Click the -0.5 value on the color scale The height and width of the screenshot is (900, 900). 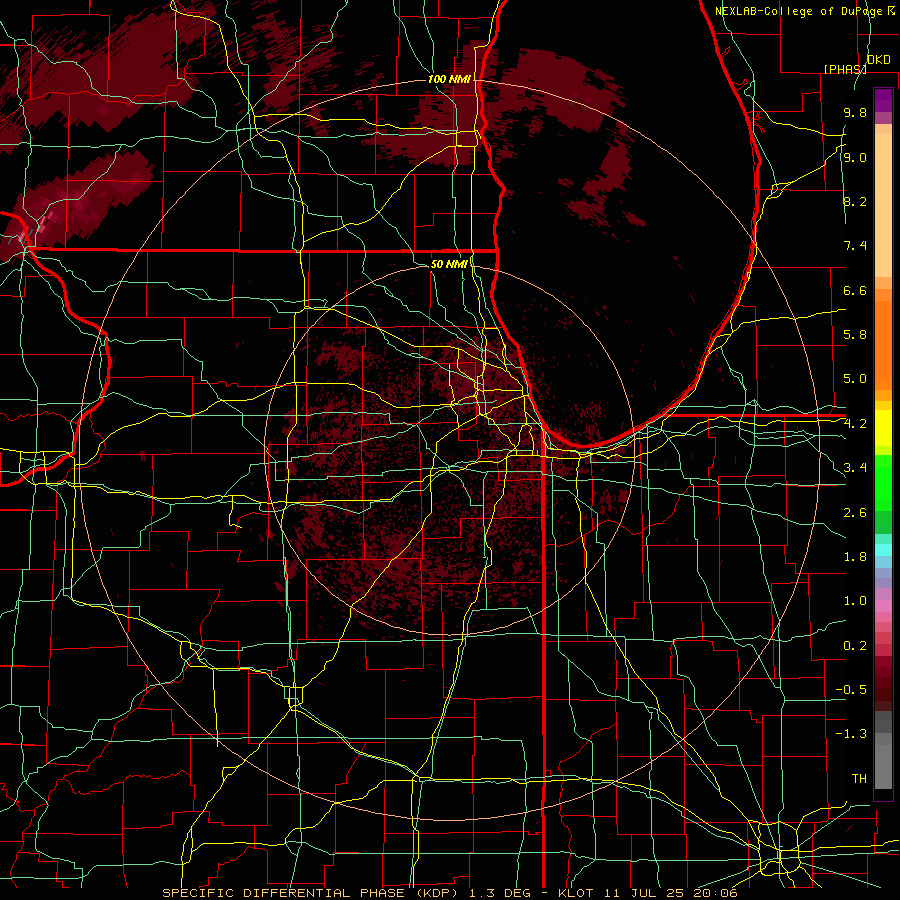(x=851, y=690)
